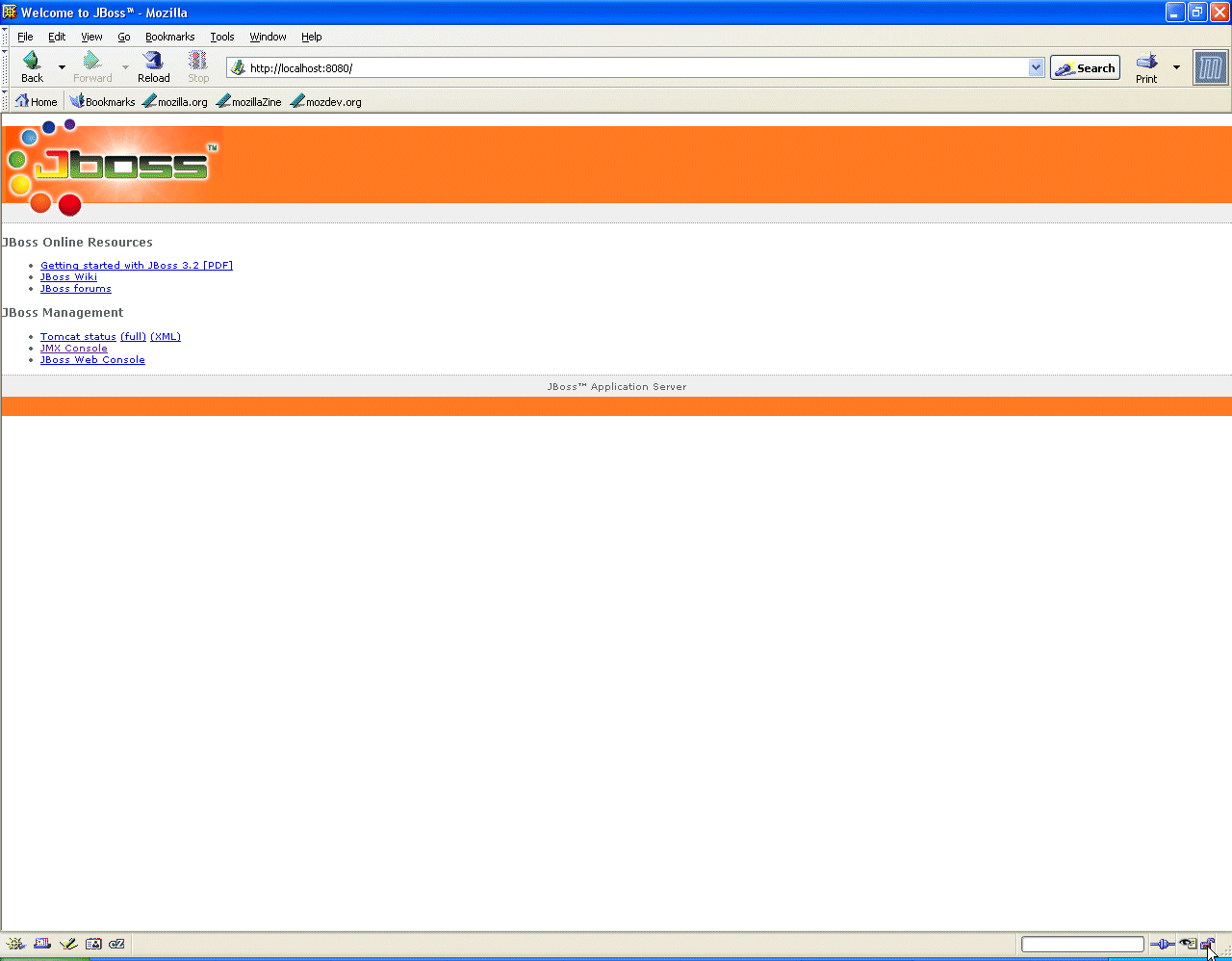The image size is (1232, 961).
Task: Click the Mozilla throbber logo icon
Action: coord(1211,67)
